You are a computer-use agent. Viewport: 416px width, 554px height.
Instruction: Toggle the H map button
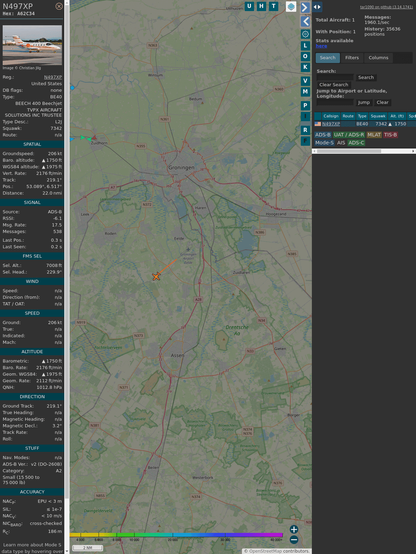coord(261,6)
